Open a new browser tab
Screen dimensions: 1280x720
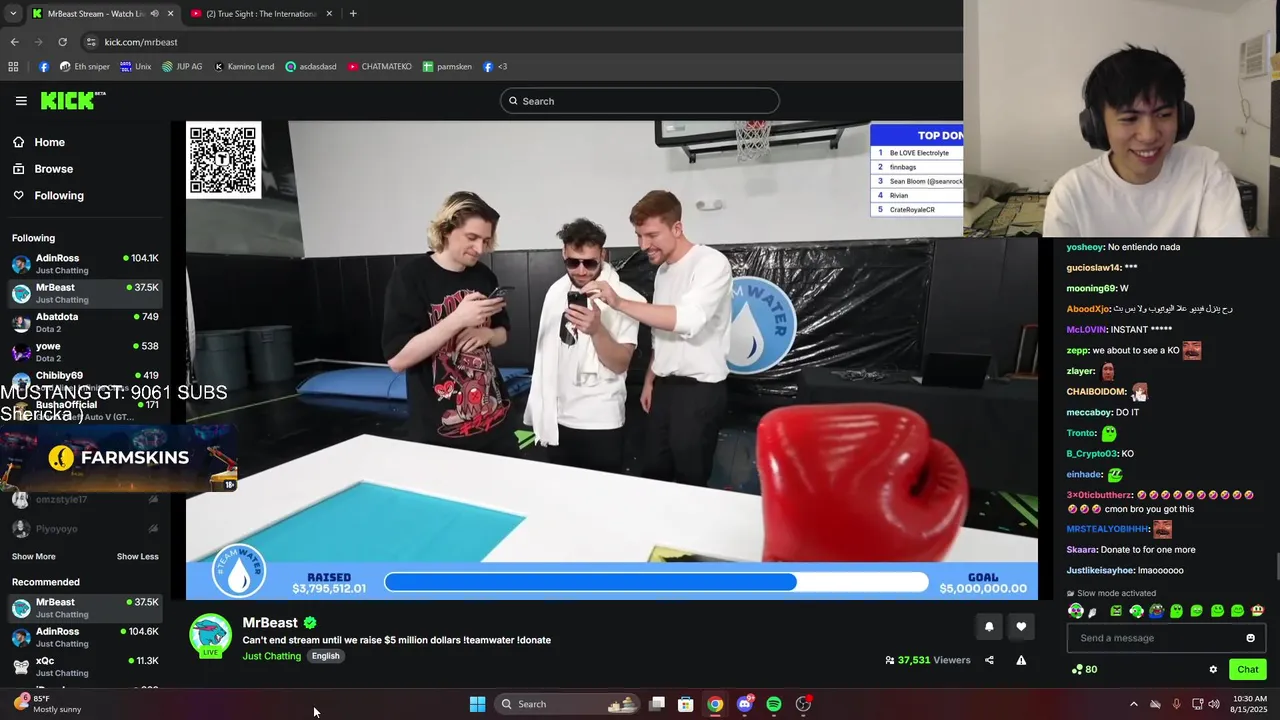(353, 14)
